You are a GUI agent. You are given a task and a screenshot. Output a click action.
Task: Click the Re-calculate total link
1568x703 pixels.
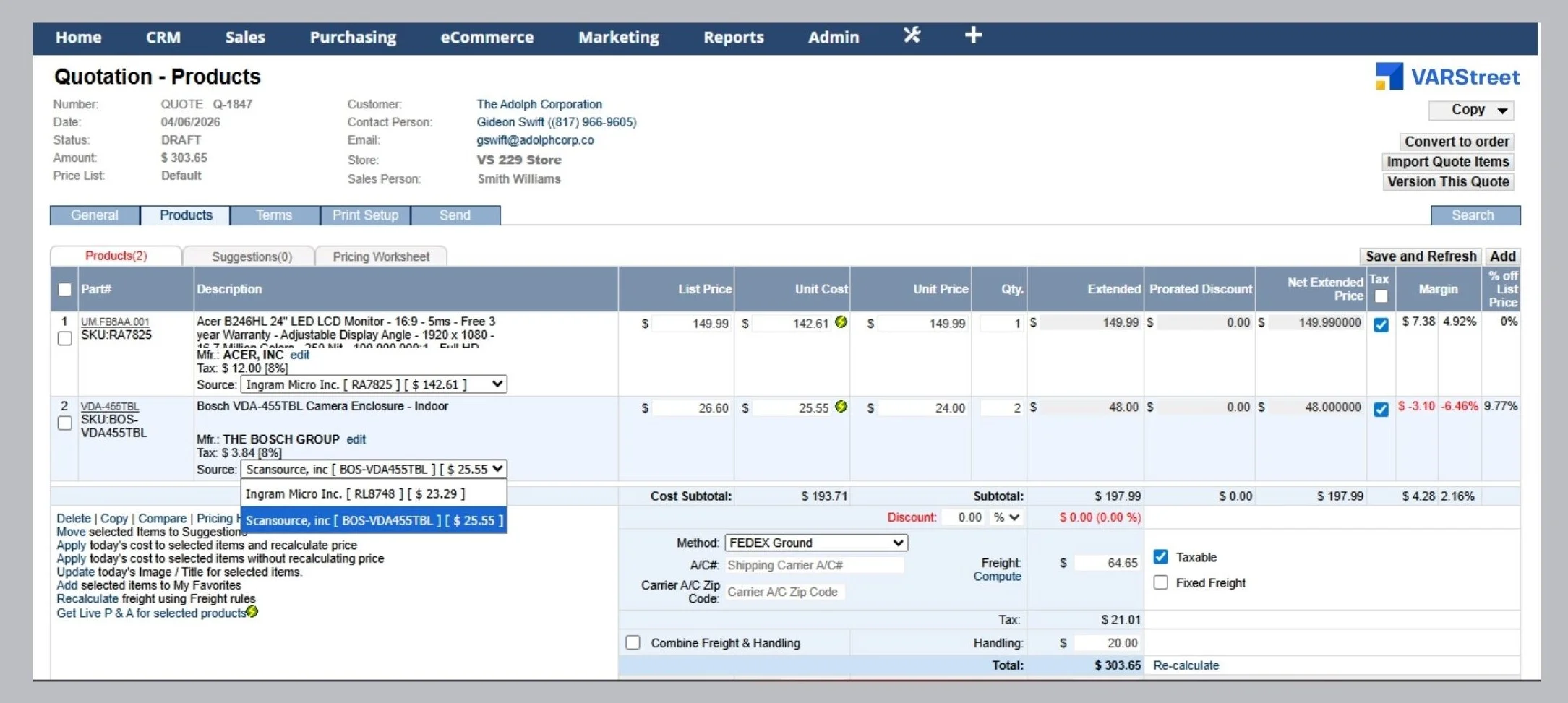[1186, 665]
